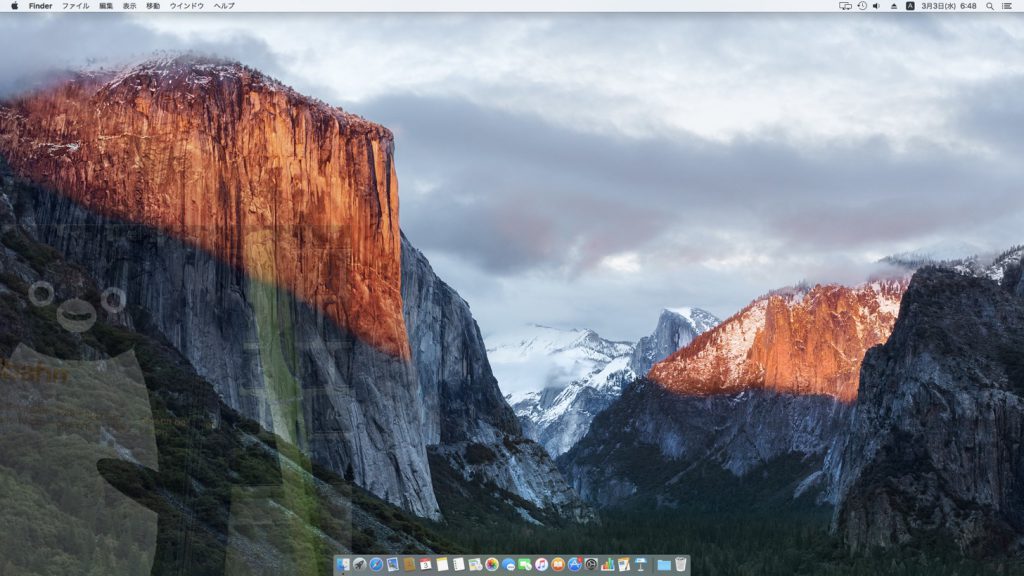1024x576 pixels.
Task: Click the AirPlay displays status icon
Action: [x=845, y=6]
